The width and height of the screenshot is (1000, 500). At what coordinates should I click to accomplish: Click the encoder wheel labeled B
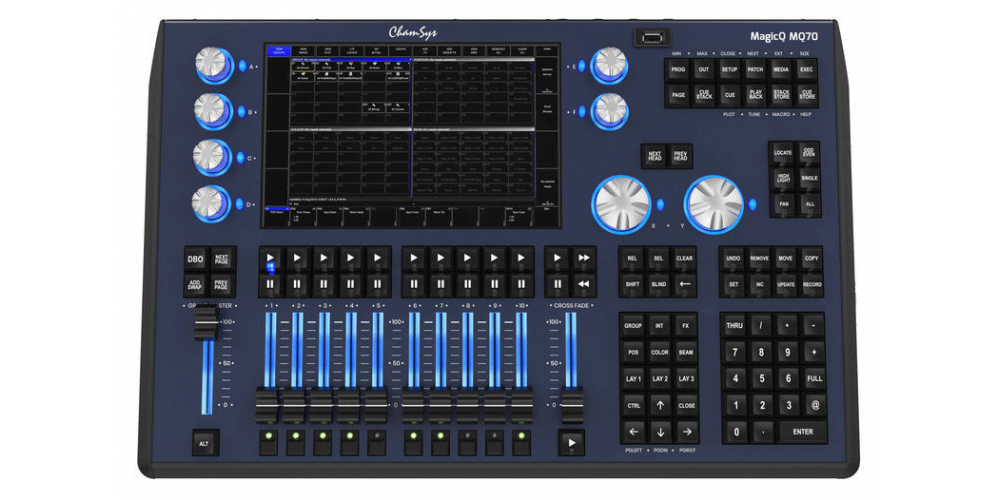click(213, 111)
